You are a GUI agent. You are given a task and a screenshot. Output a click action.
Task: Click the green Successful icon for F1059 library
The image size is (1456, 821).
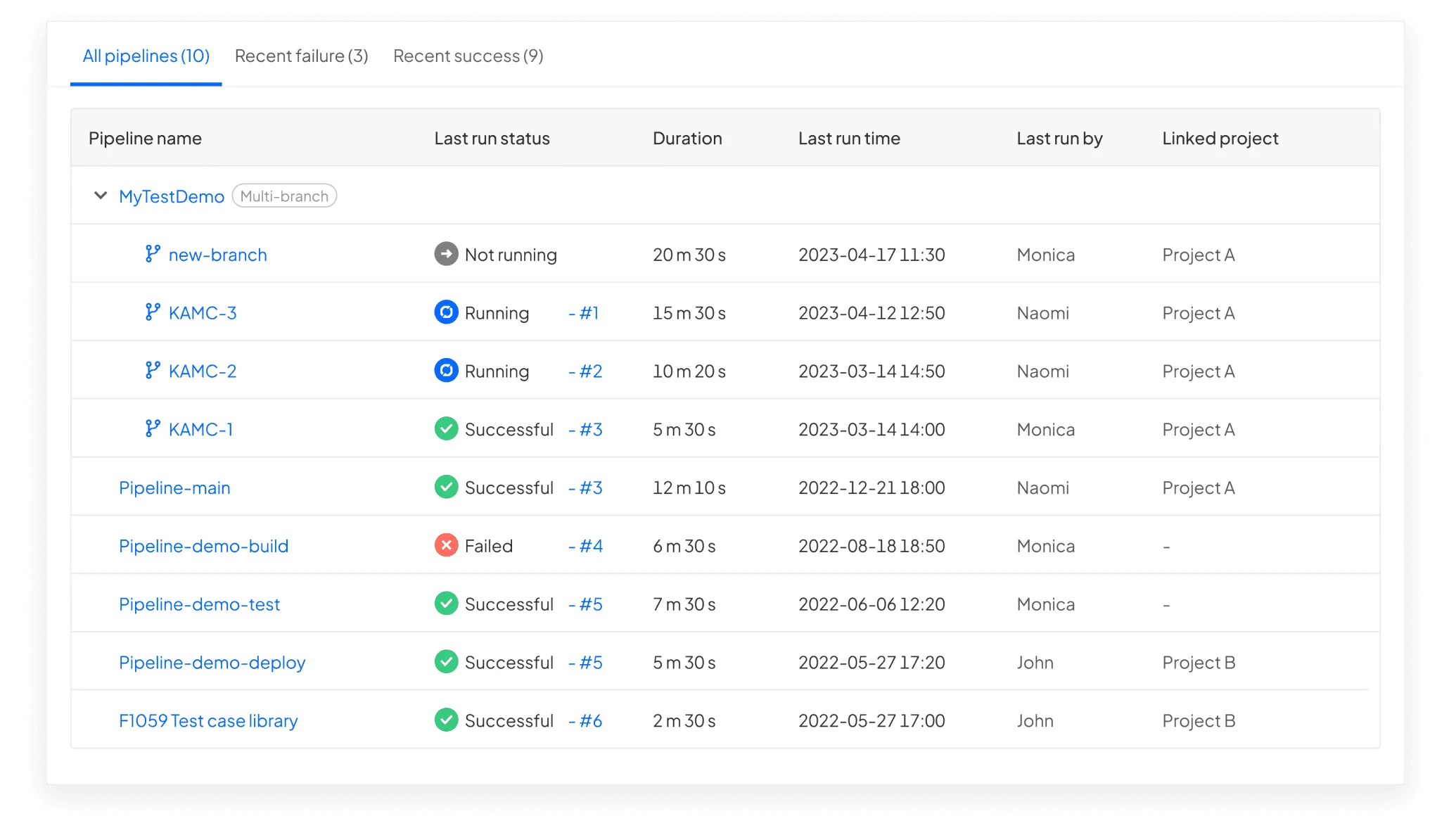446,720
